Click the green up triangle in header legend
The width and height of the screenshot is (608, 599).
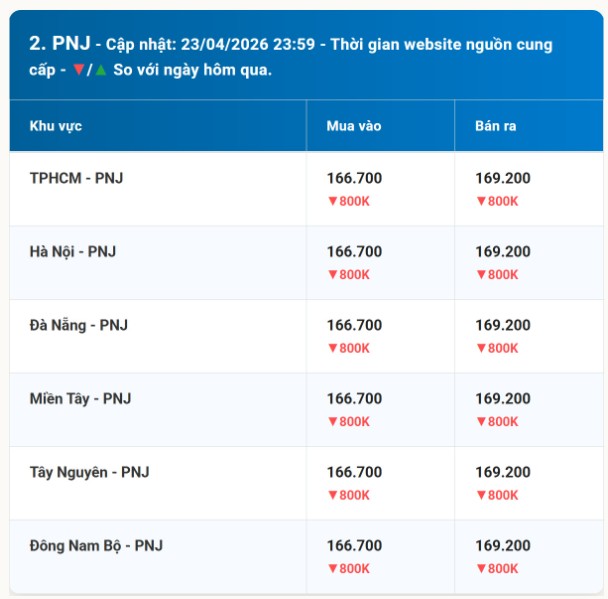(101, 70)
